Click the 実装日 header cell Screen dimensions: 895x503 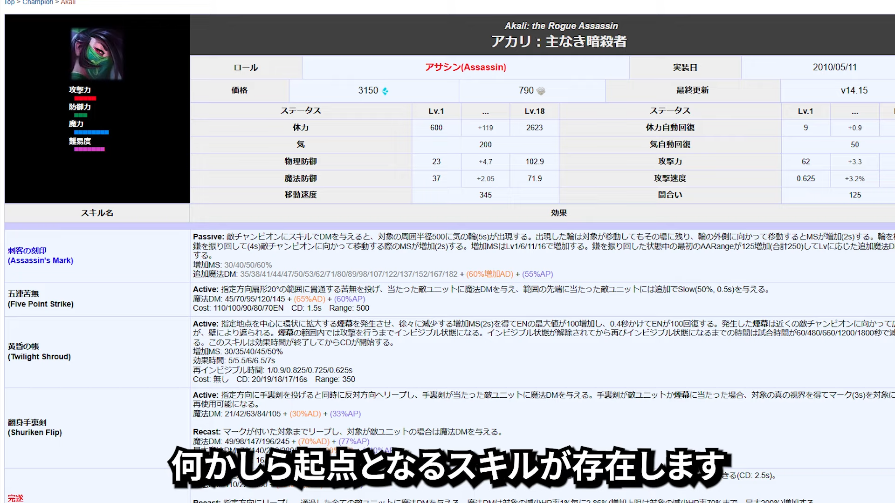point(685,67)
